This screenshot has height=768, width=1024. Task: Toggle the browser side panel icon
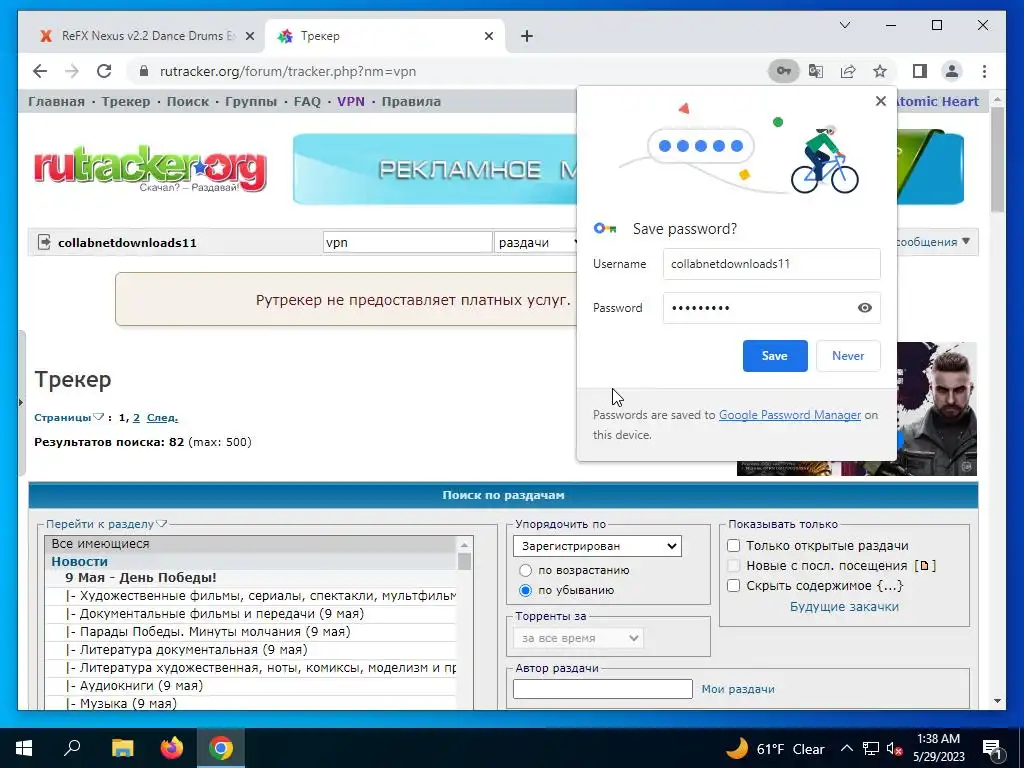tap(920, 71)
